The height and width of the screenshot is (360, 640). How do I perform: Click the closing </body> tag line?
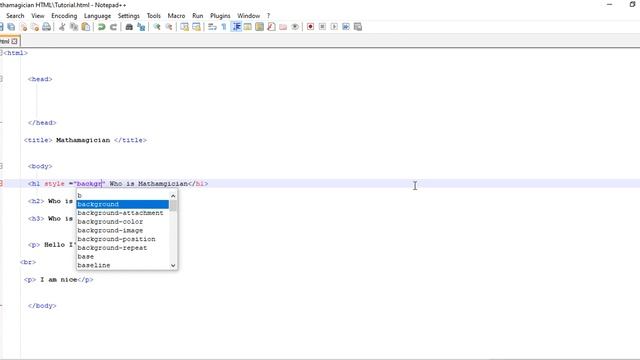(42, 306)
